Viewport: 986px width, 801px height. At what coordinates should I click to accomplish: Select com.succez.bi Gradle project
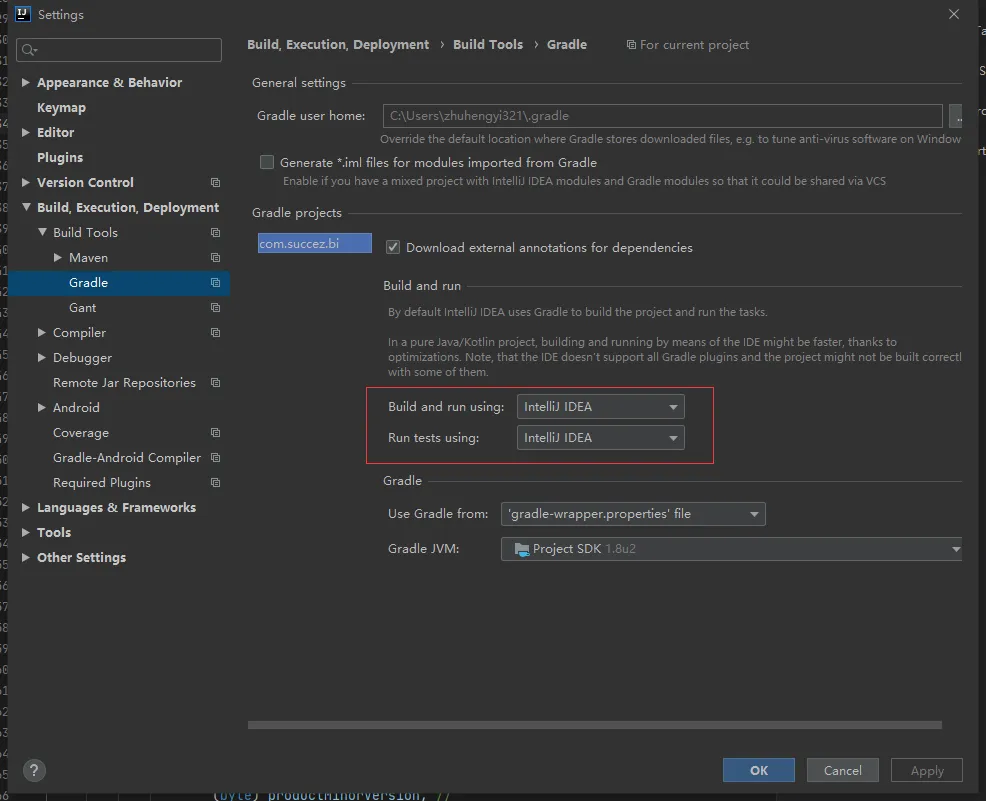point(314,243)
